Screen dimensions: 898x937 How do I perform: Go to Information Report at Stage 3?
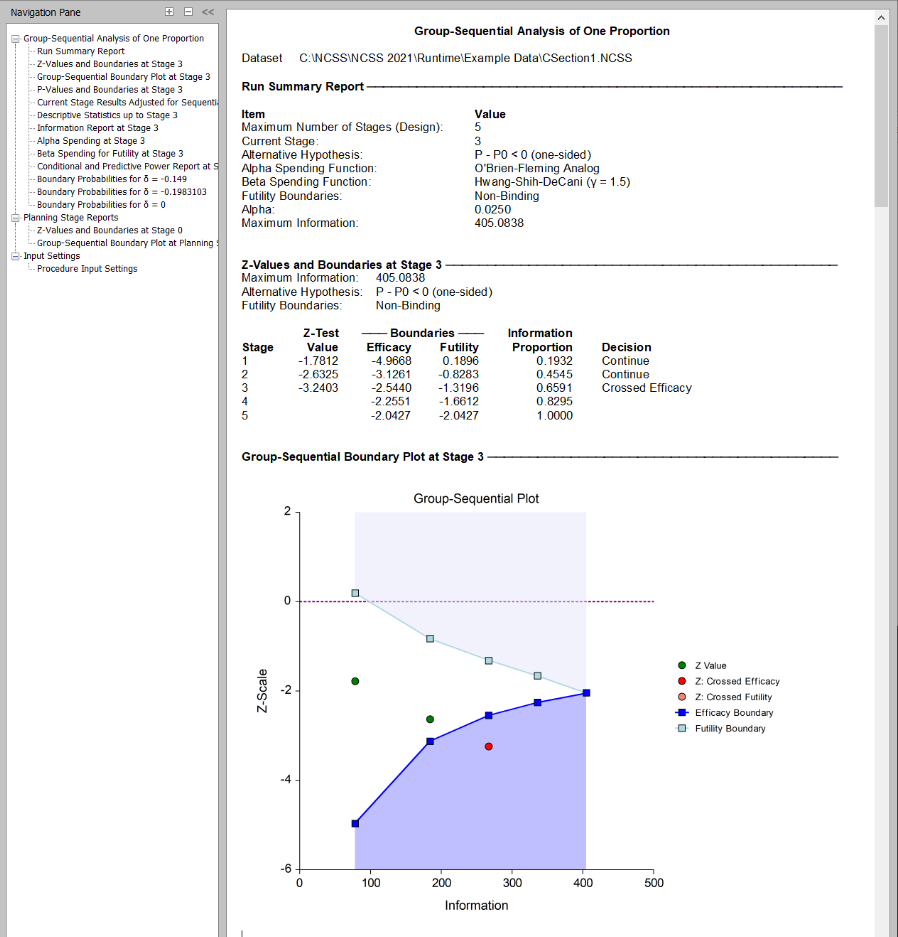click(97, 128)
